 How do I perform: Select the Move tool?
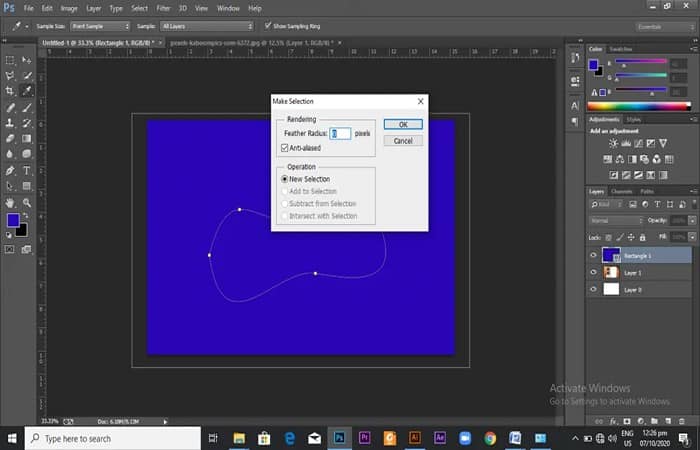pos(27,60)
